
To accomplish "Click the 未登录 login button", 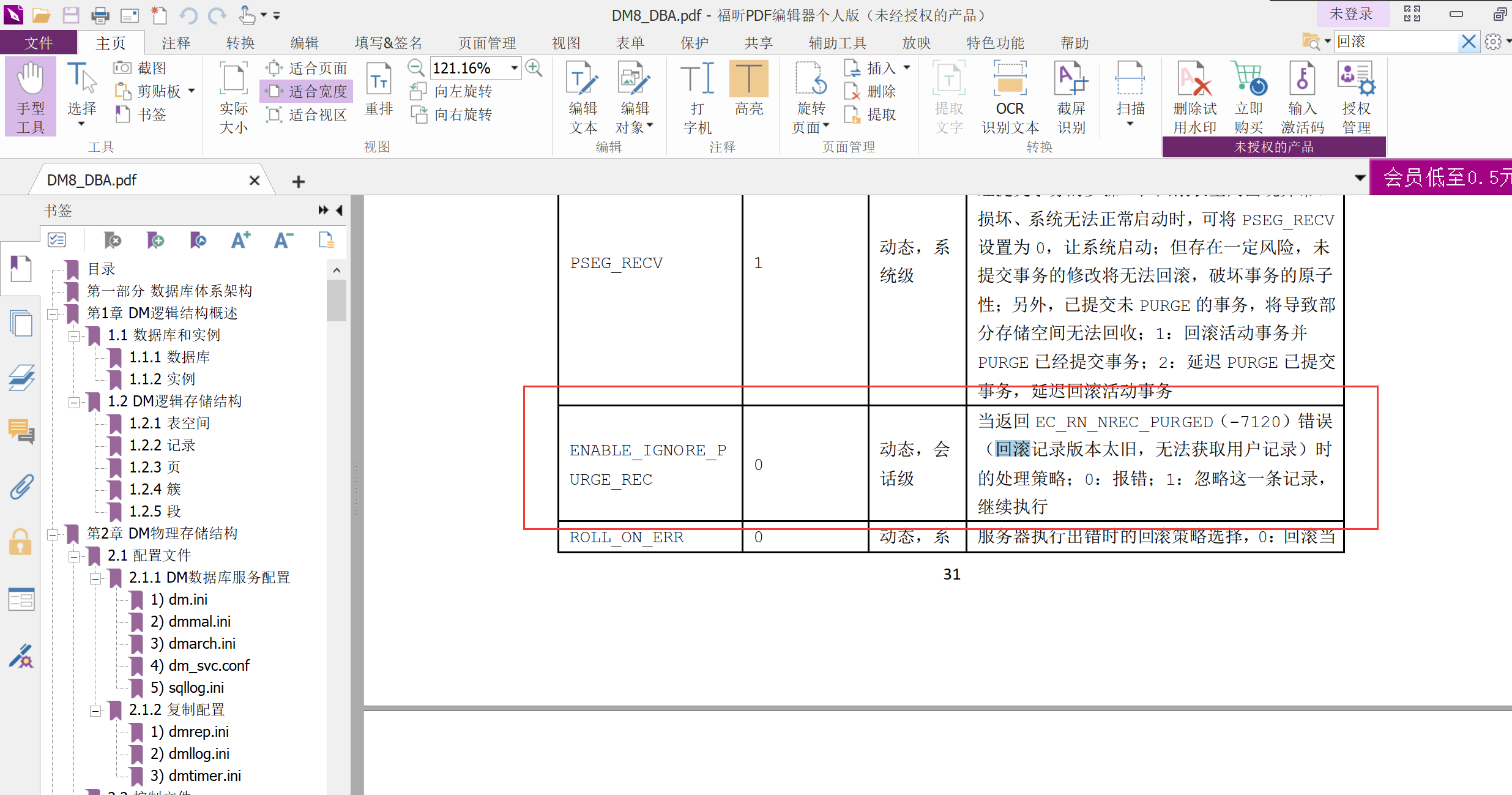I will (x=1350, y=14).
